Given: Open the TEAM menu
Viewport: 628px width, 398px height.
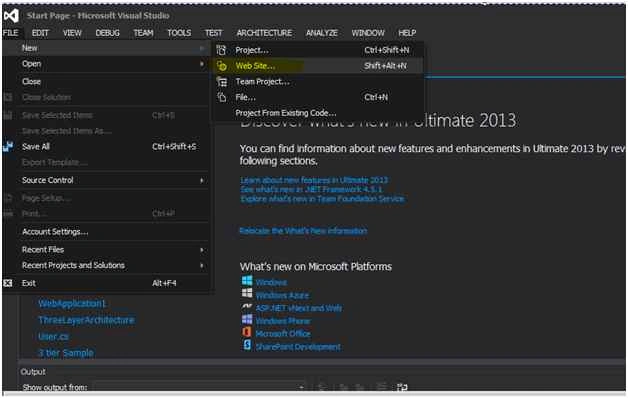Looking at the screenshot, I should click(143, 33).
